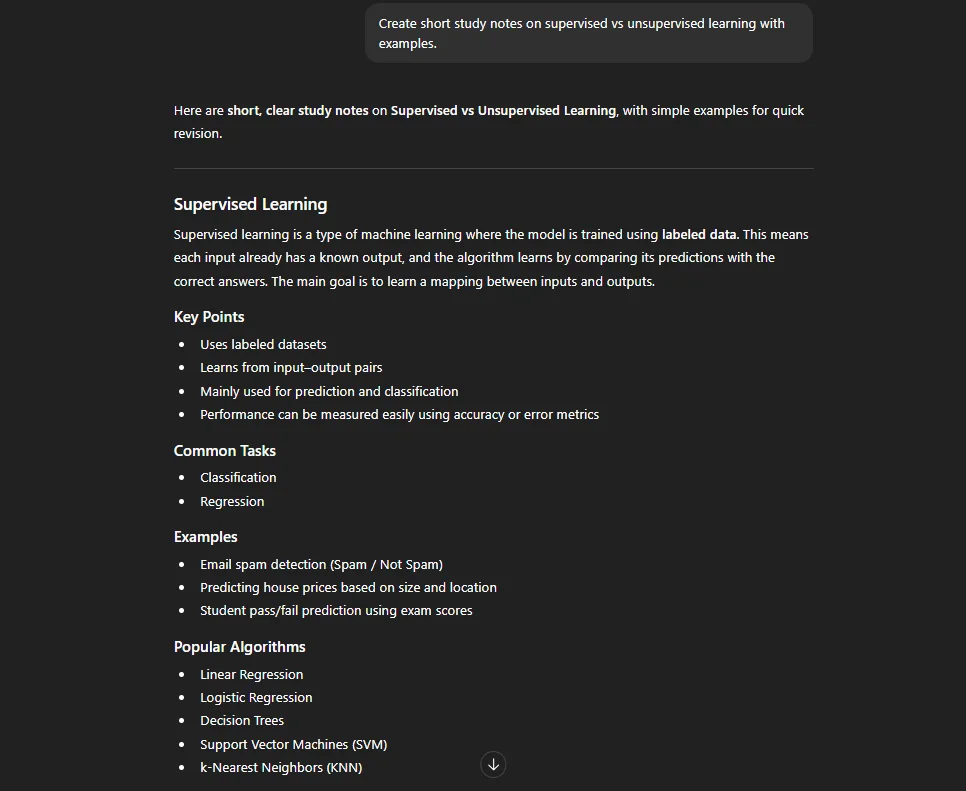966x791 pixels.
Task: Click the bold 'labeled data' text
Action: pyautogui.click(x=699, y=235)
